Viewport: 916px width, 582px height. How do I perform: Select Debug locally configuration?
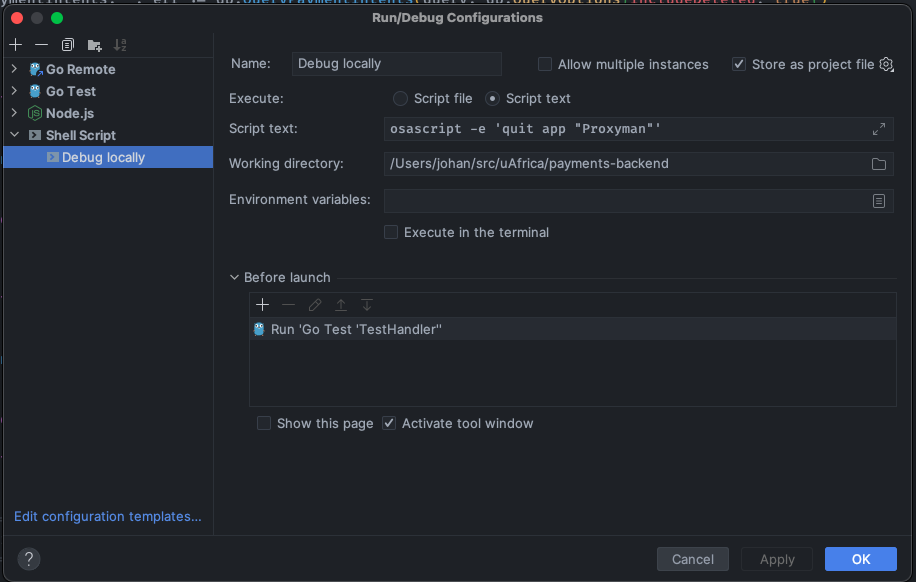tap(108, 157)
